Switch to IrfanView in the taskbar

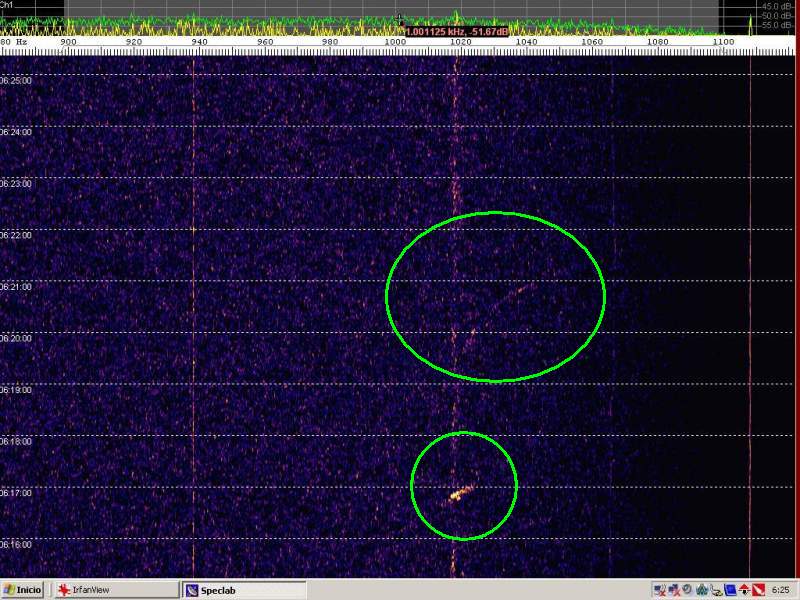pos(90,590)
